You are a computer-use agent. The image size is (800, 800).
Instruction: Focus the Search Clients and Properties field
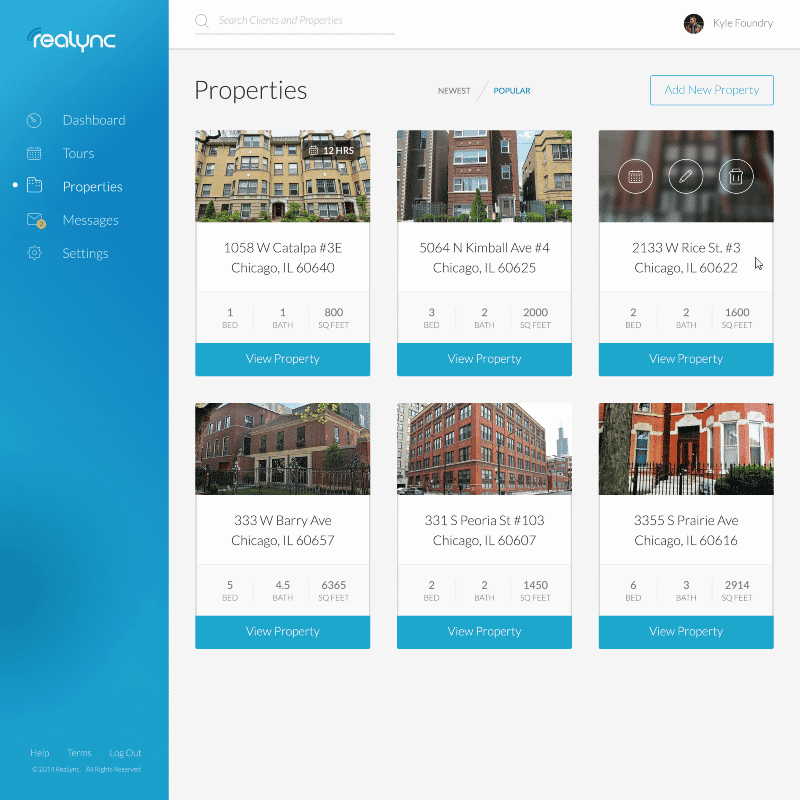point(295,21)
